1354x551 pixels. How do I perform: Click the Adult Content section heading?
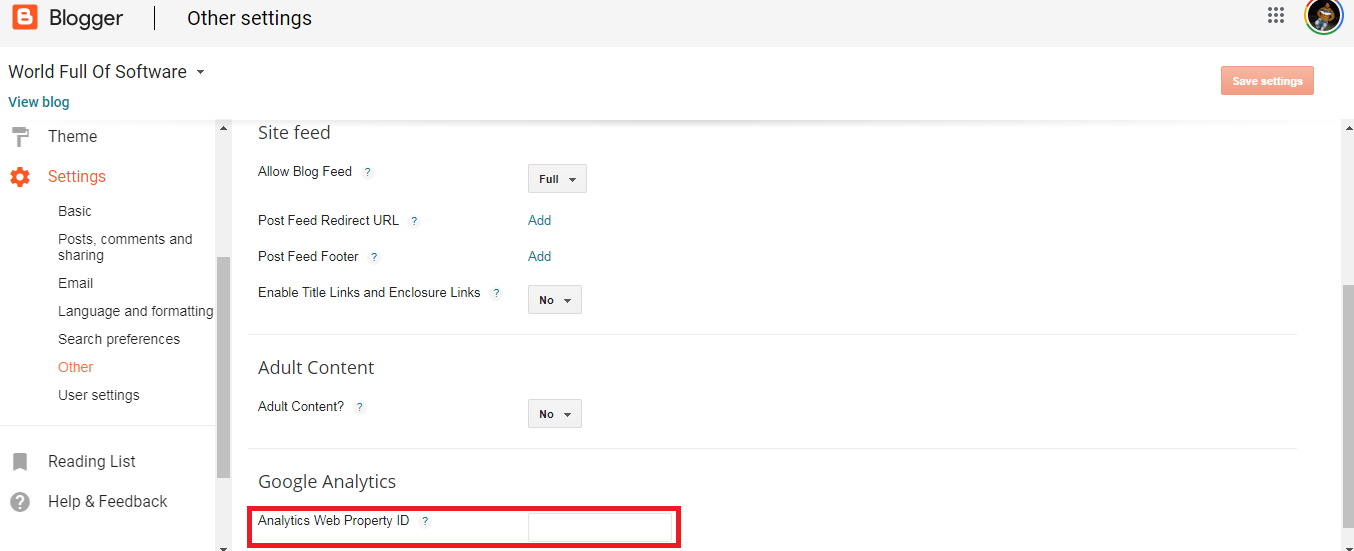pos(316,367)
